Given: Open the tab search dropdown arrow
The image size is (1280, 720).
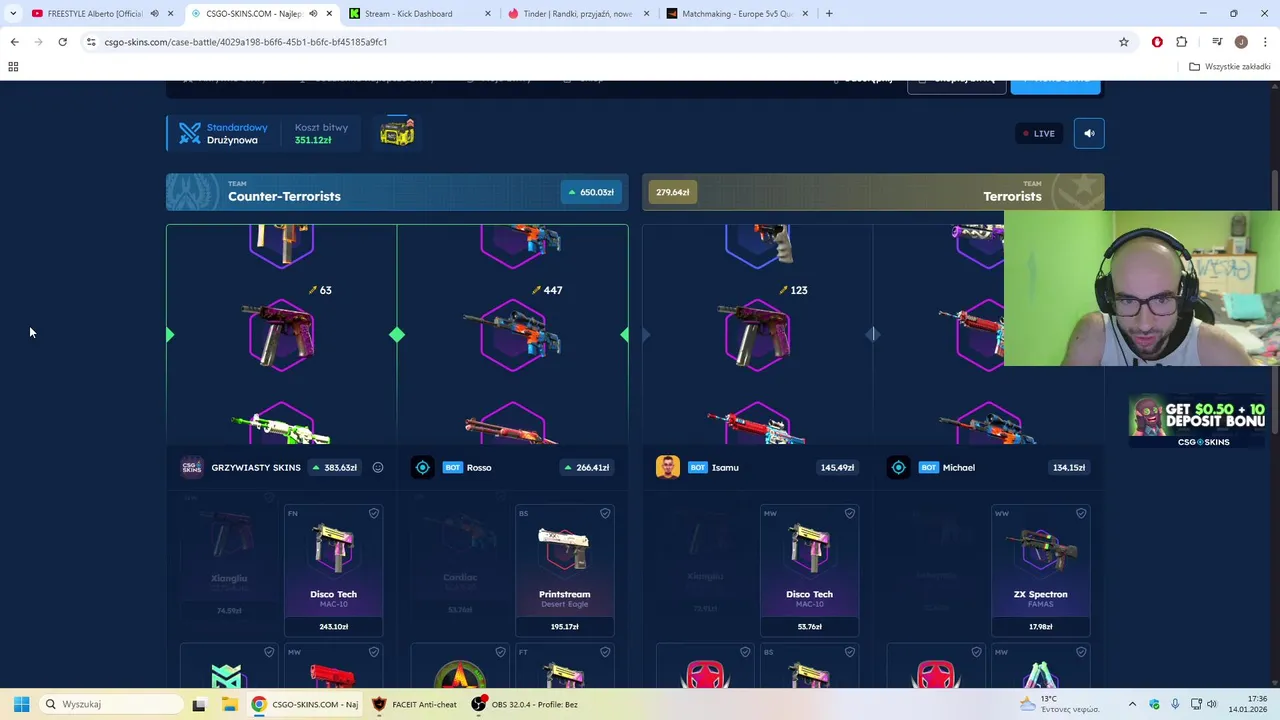Looking at the screenshot, I should 13,14.
